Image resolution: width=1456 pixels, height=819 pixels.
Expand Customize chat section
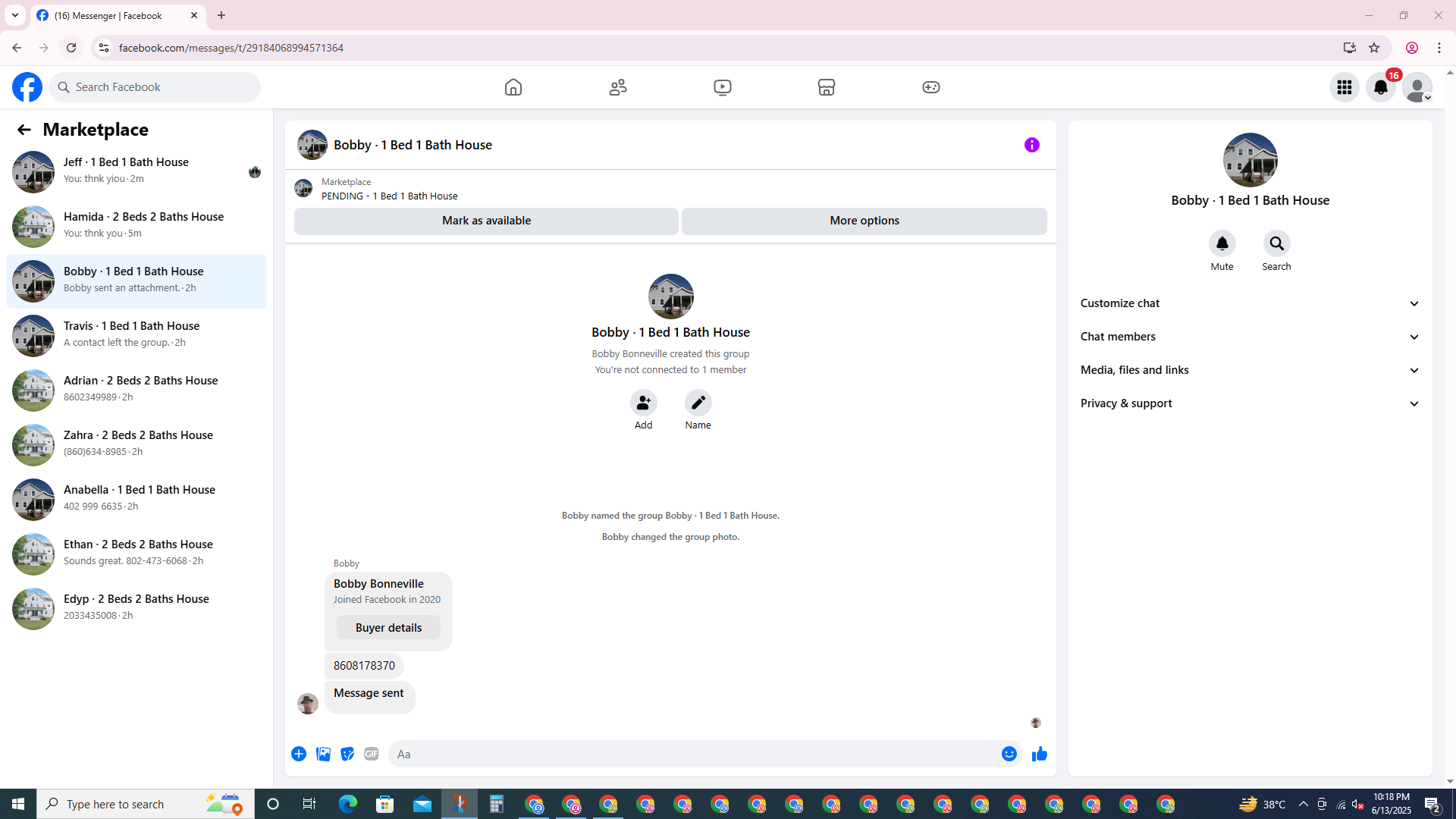coord(1250,303)
